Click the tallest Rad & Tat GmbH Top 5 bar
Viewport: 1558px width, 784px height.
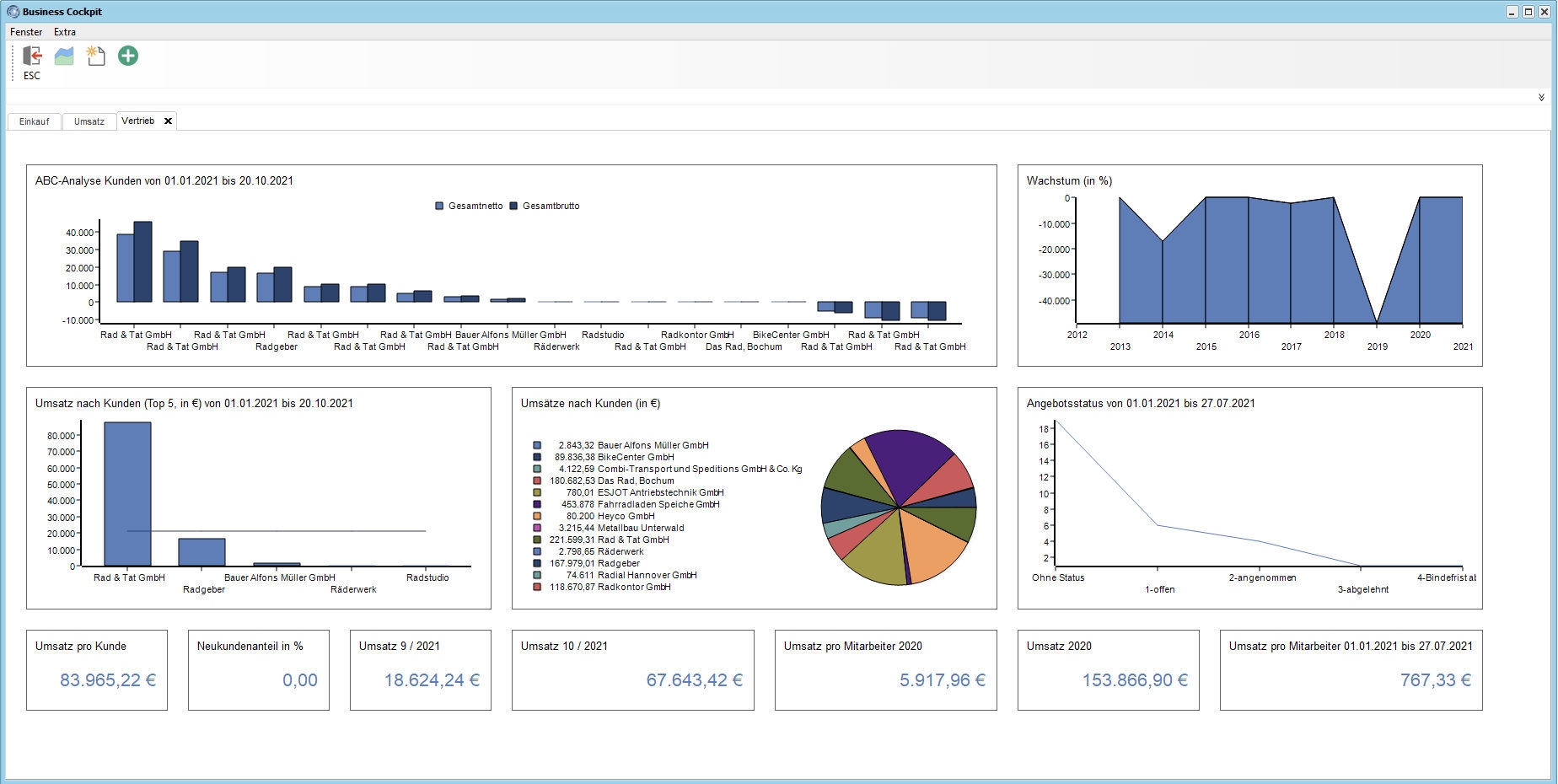click(127, 494)
